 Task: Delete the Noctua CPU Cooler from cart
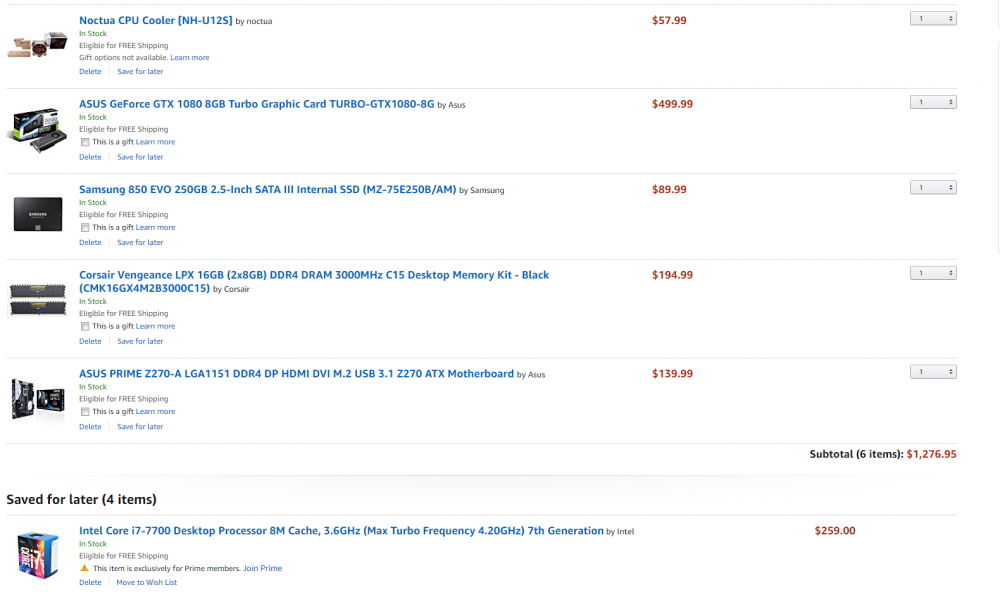click(x=90, y=72)
